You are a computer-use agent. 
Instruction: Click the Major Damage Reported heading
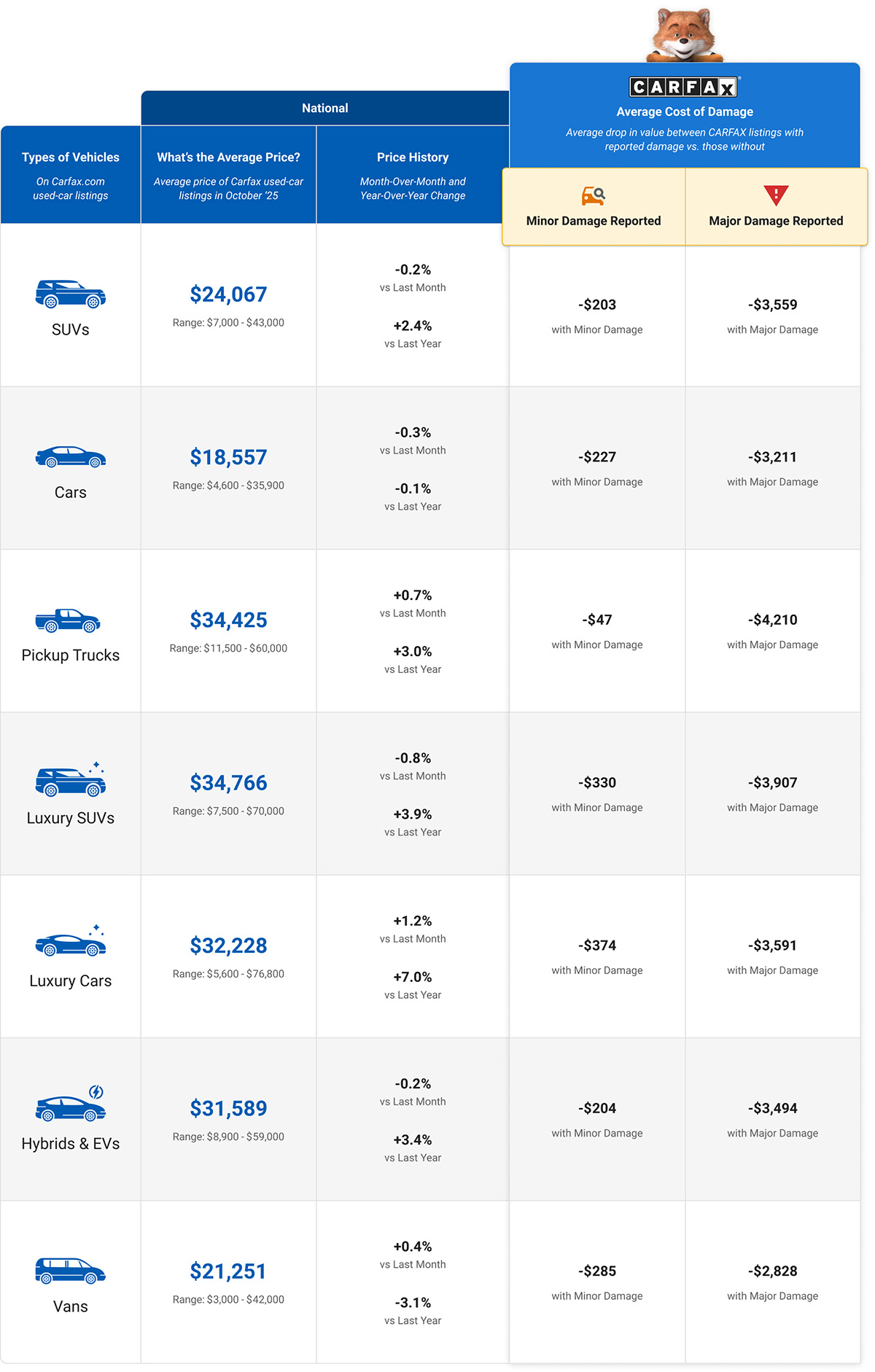point(776,221)
